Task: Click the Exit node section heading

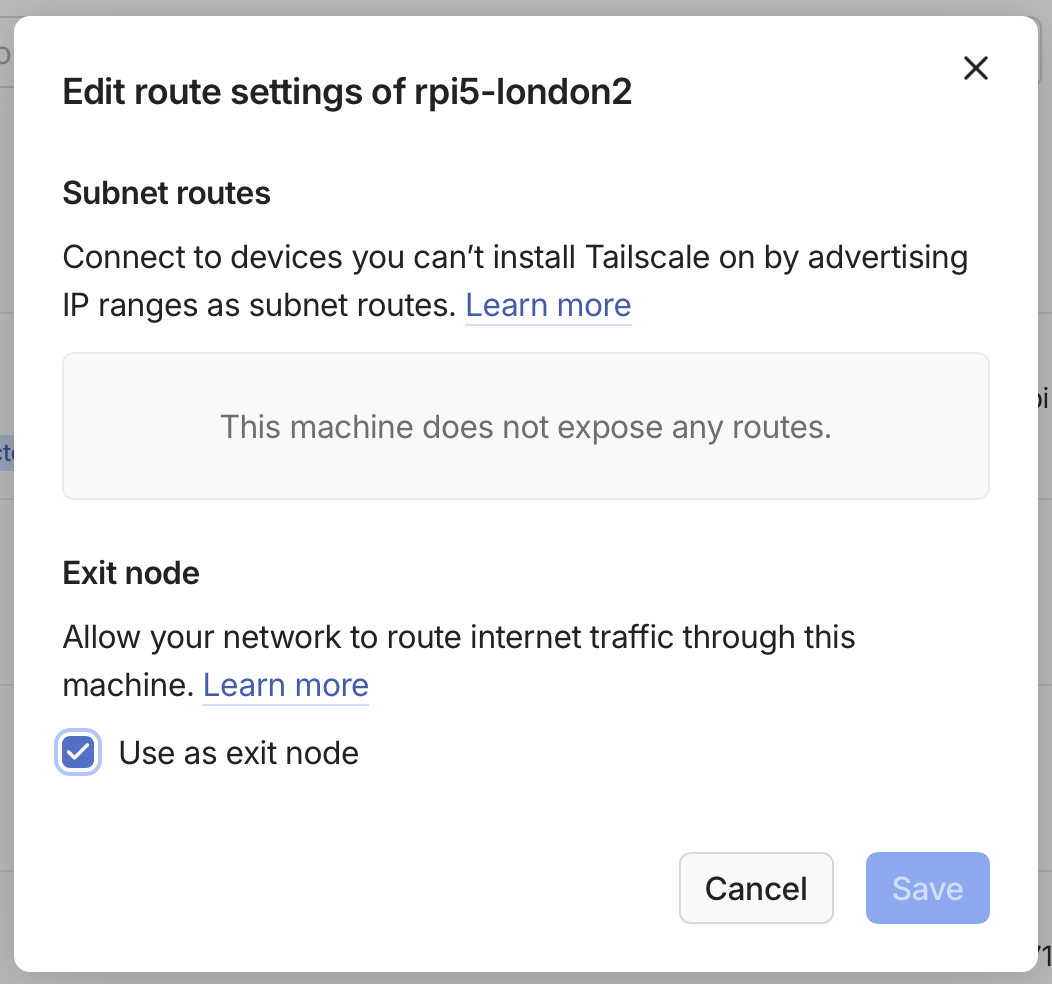Action: 131,573
